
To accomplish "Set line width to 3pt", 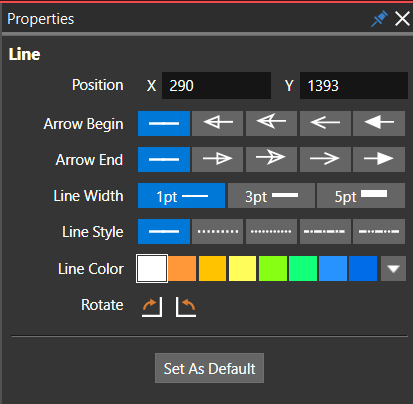I will [x=271, y=195].
